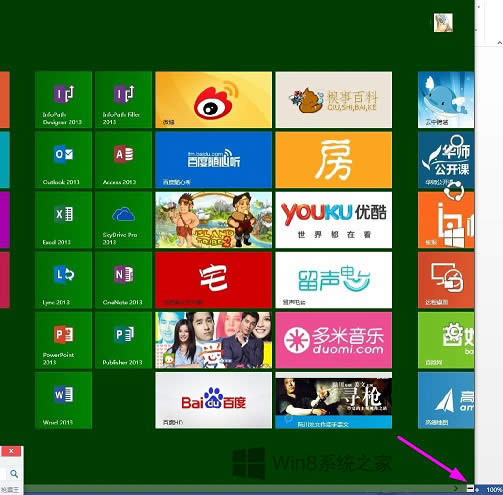Image resolution: width=503 pixels, height=495 pixels.
Task: Click the magnifier search icon bottom-left
Action: point(14,473)
